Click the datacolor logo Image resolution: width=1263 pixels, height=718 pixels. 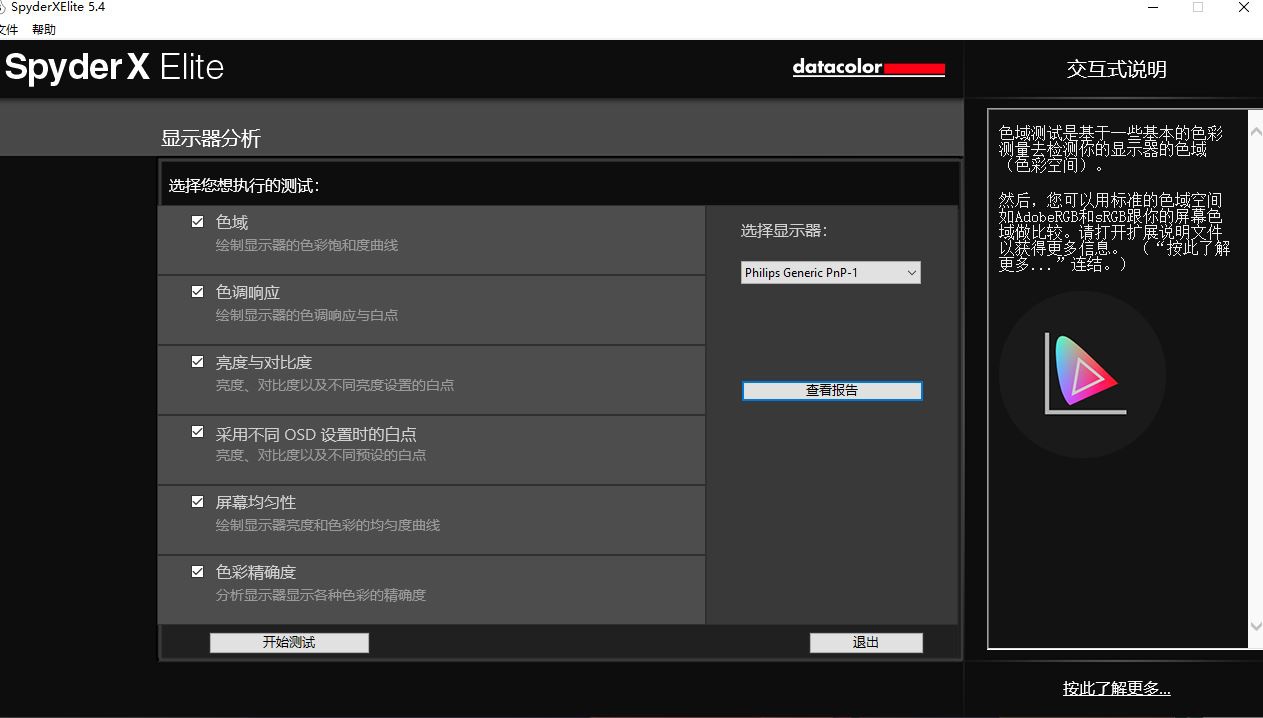(x=868, y=68)
